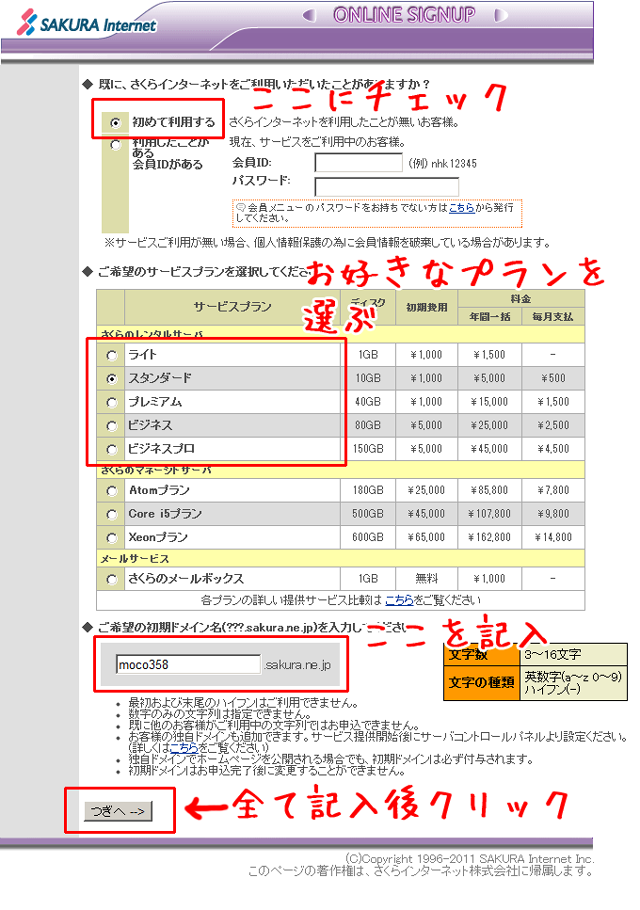Click the ¥15,000 annual price cell

coord(490,402)
